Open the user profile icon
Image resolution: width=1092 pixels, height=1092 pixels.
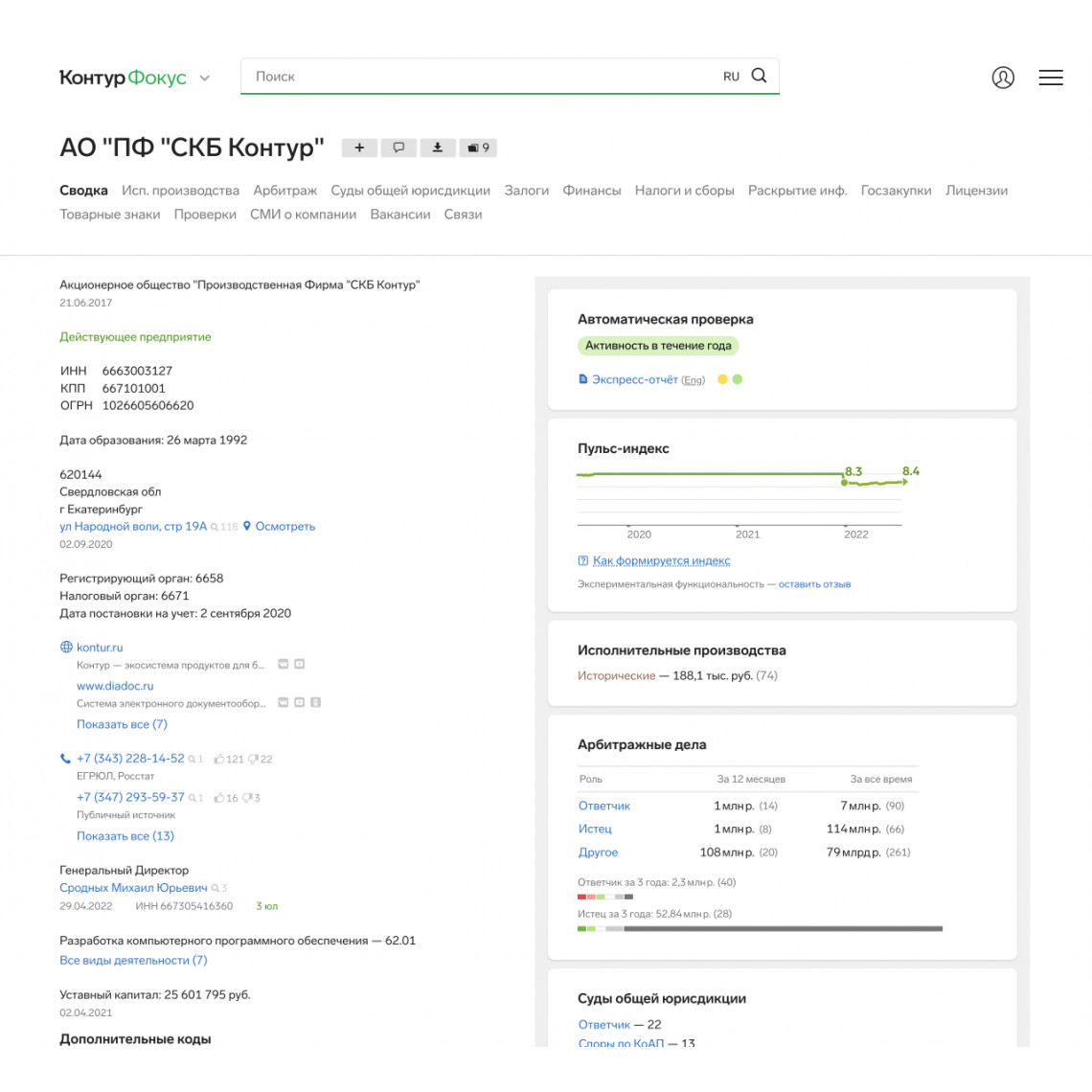pos(1002,78)
